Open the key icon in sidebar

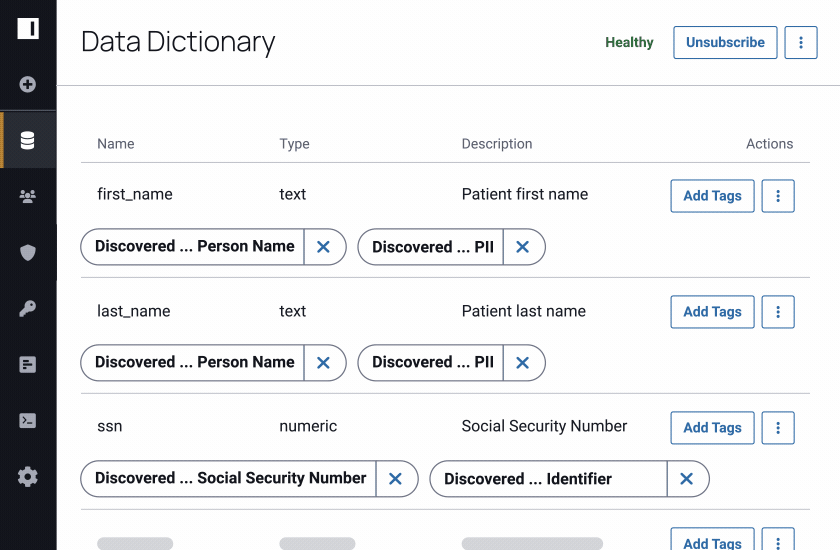tap(27, 308)
